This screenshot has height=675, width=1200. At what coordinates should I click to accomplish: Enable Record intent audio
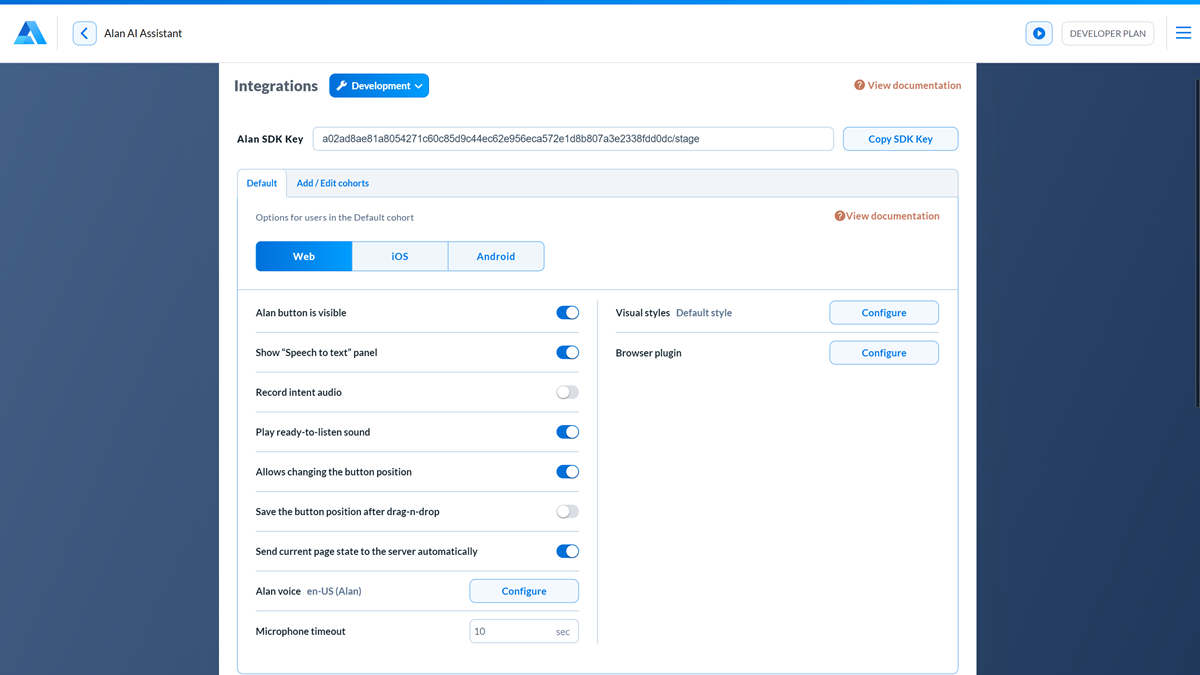tap(567, 392)
